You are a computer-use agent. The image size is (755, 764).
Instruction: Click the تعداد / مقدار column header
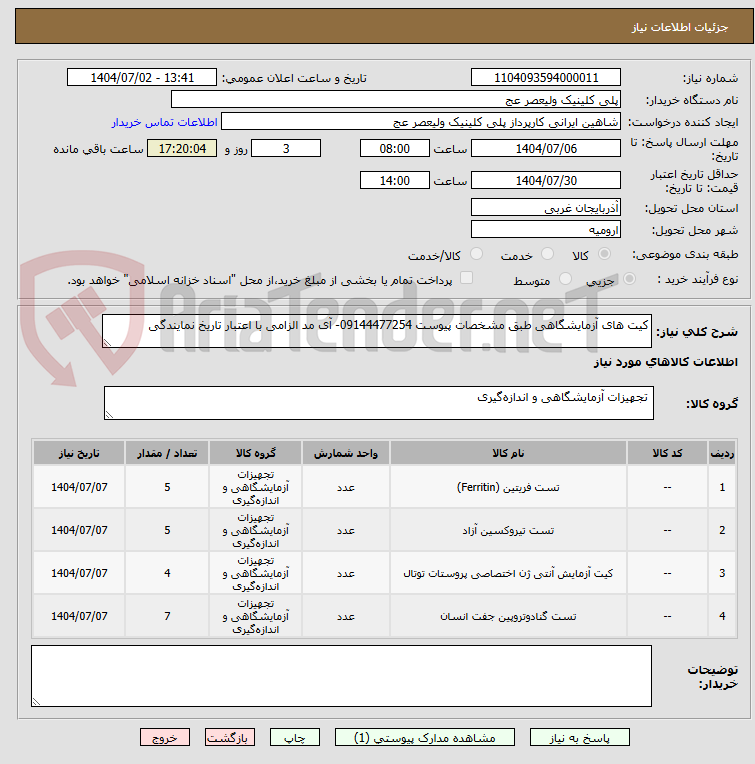(x=167, y=453)
